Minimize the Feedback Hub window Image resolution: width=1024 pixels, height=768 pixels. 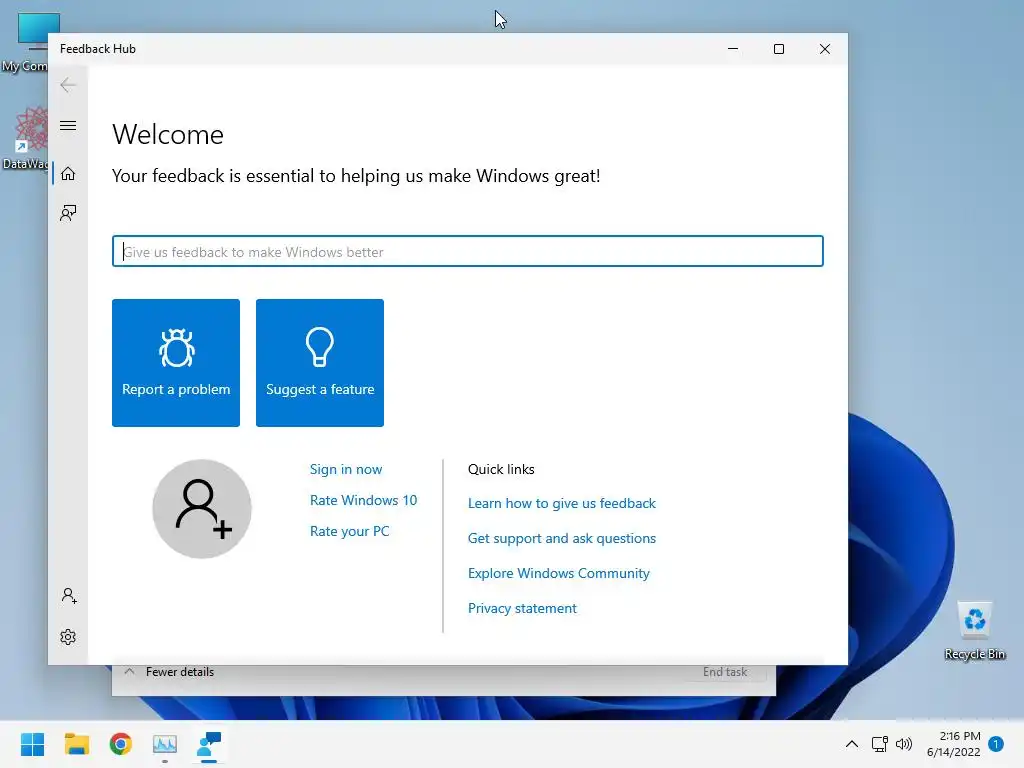coord(733,49)
